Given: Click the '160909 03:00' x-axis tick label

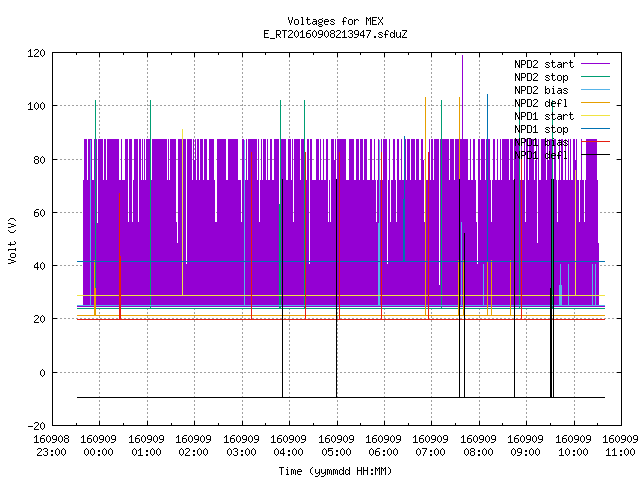Looking at the screenshot, I should click(x=241, y=445).
